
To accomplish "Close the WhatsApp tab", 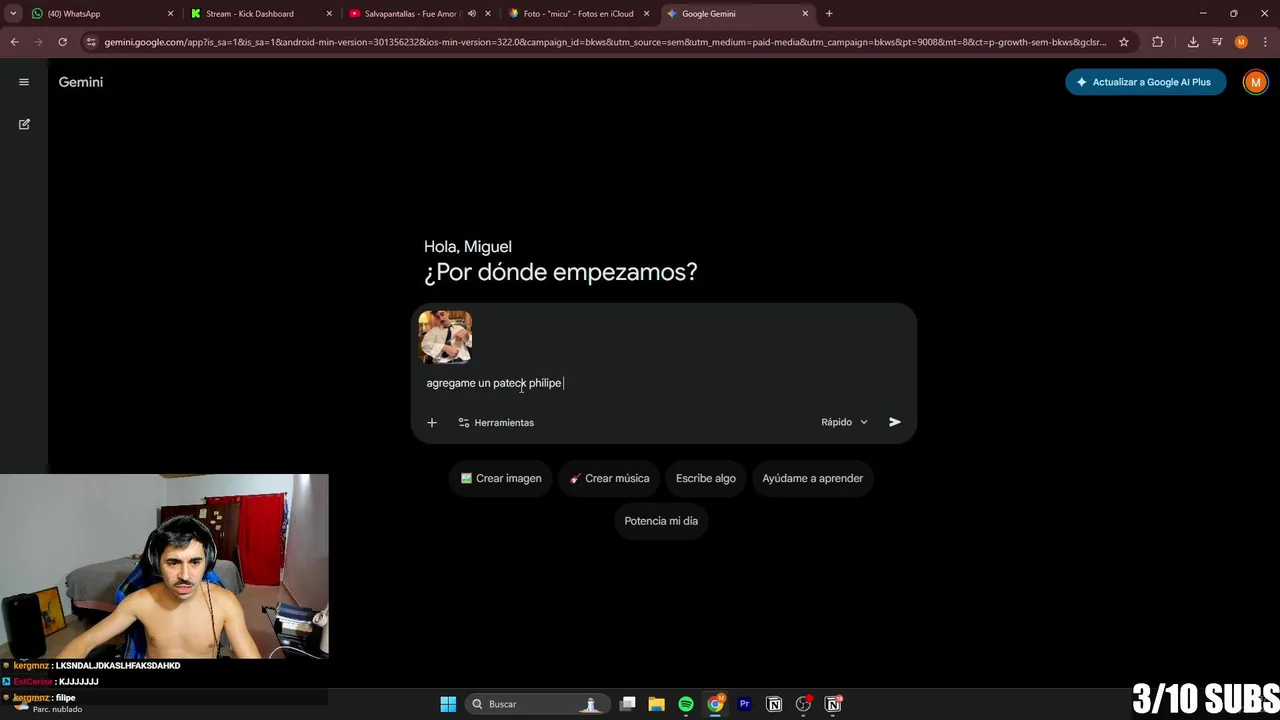I will (x=170, y=14).
